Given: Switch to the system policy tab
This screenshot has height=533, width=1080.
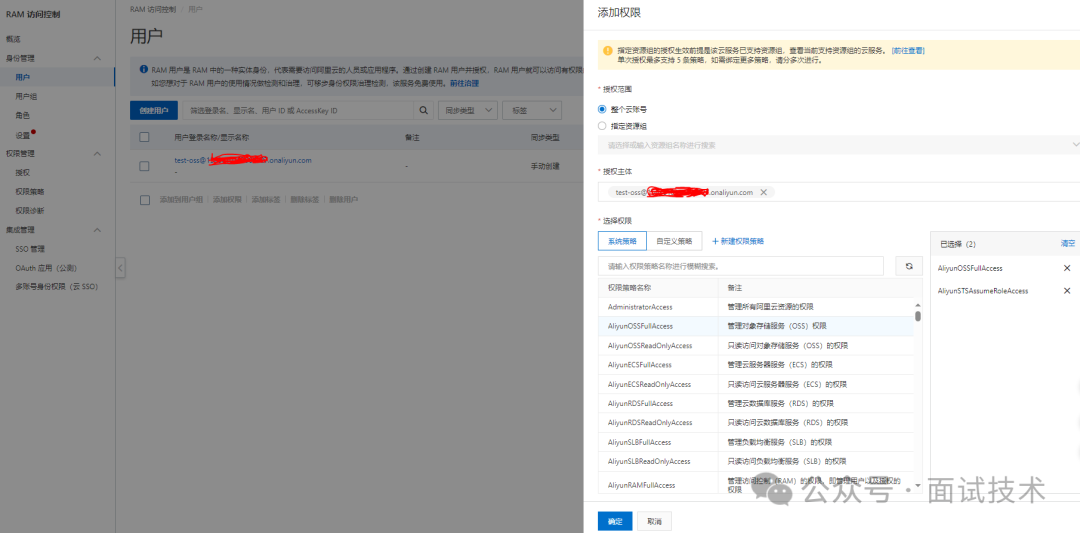Looking at the screenshot, I should [x=623, y=241].
